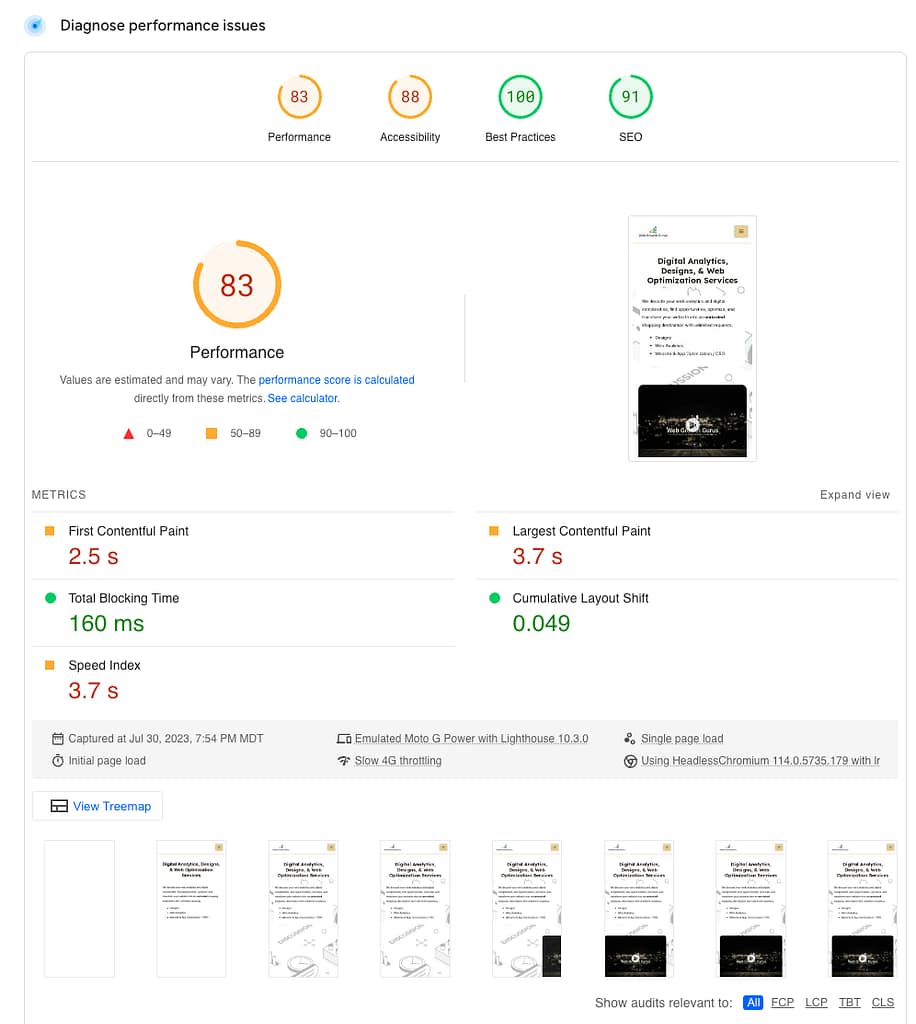Viewport: 916px width, 1024px height.
Task: Open the performance score is calculated link
Action: (x=336, y=379)
